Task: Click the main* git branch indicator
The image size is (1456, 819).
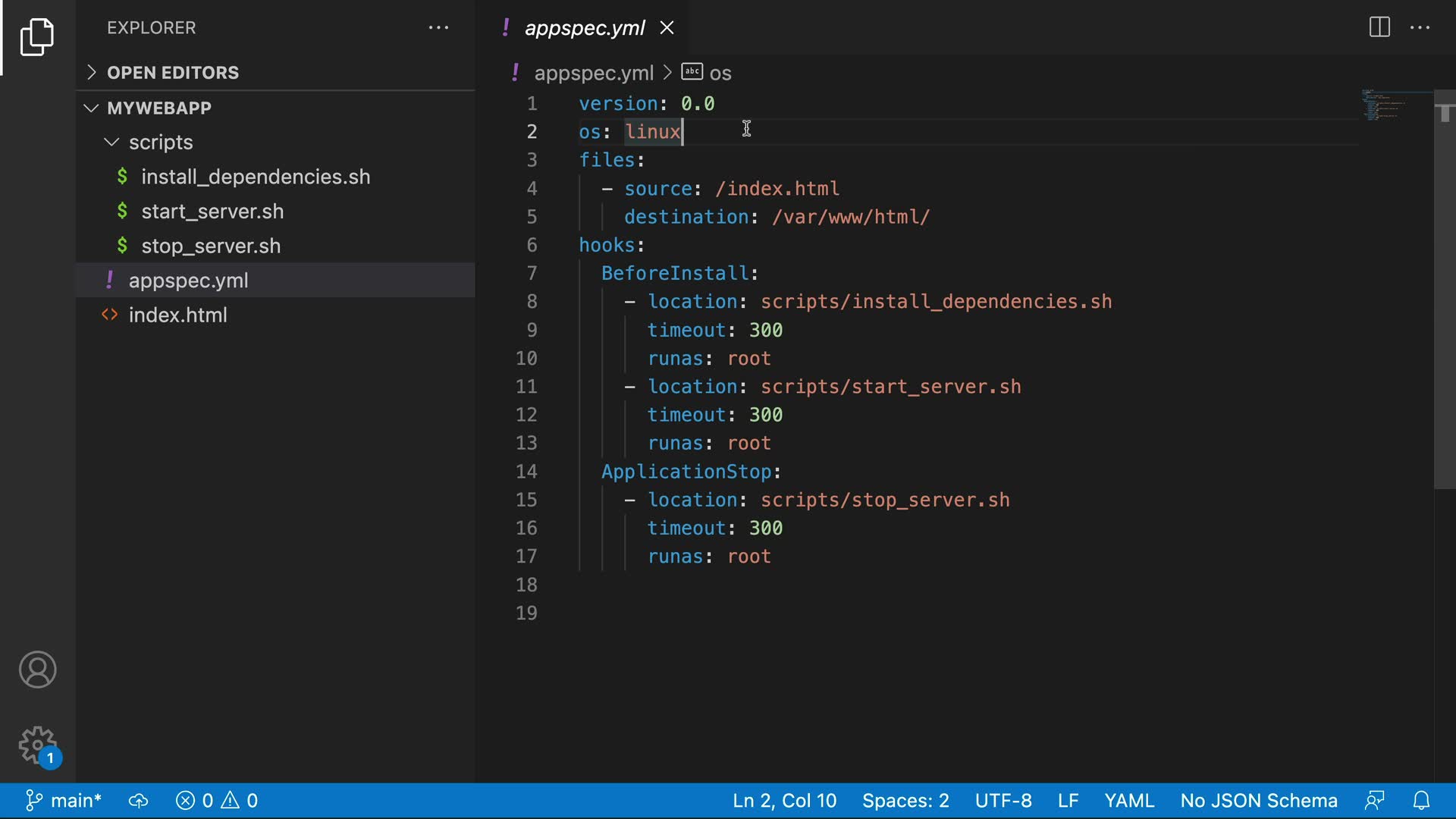Action: [64, 801]
